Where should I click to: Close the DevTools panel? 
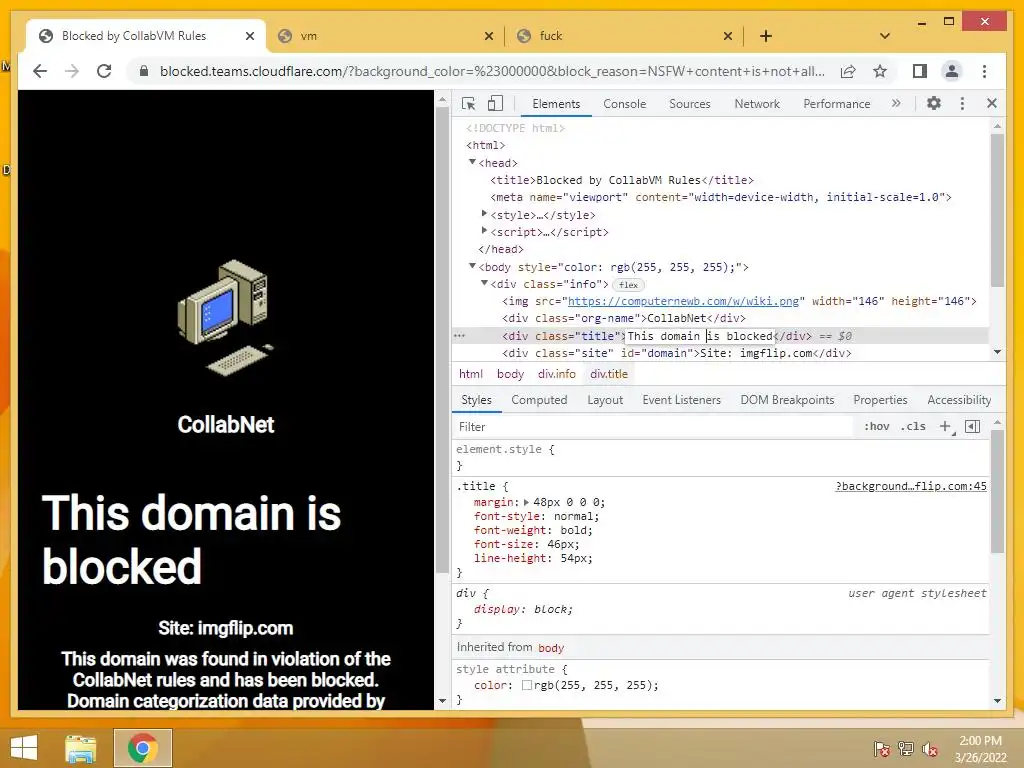coord(992,103)
